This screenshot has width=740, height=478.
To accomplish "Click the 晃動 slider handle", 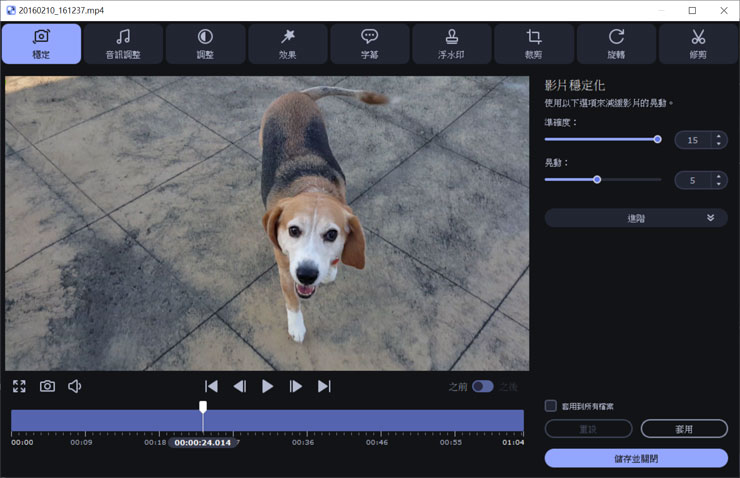I will pos(597,179).
